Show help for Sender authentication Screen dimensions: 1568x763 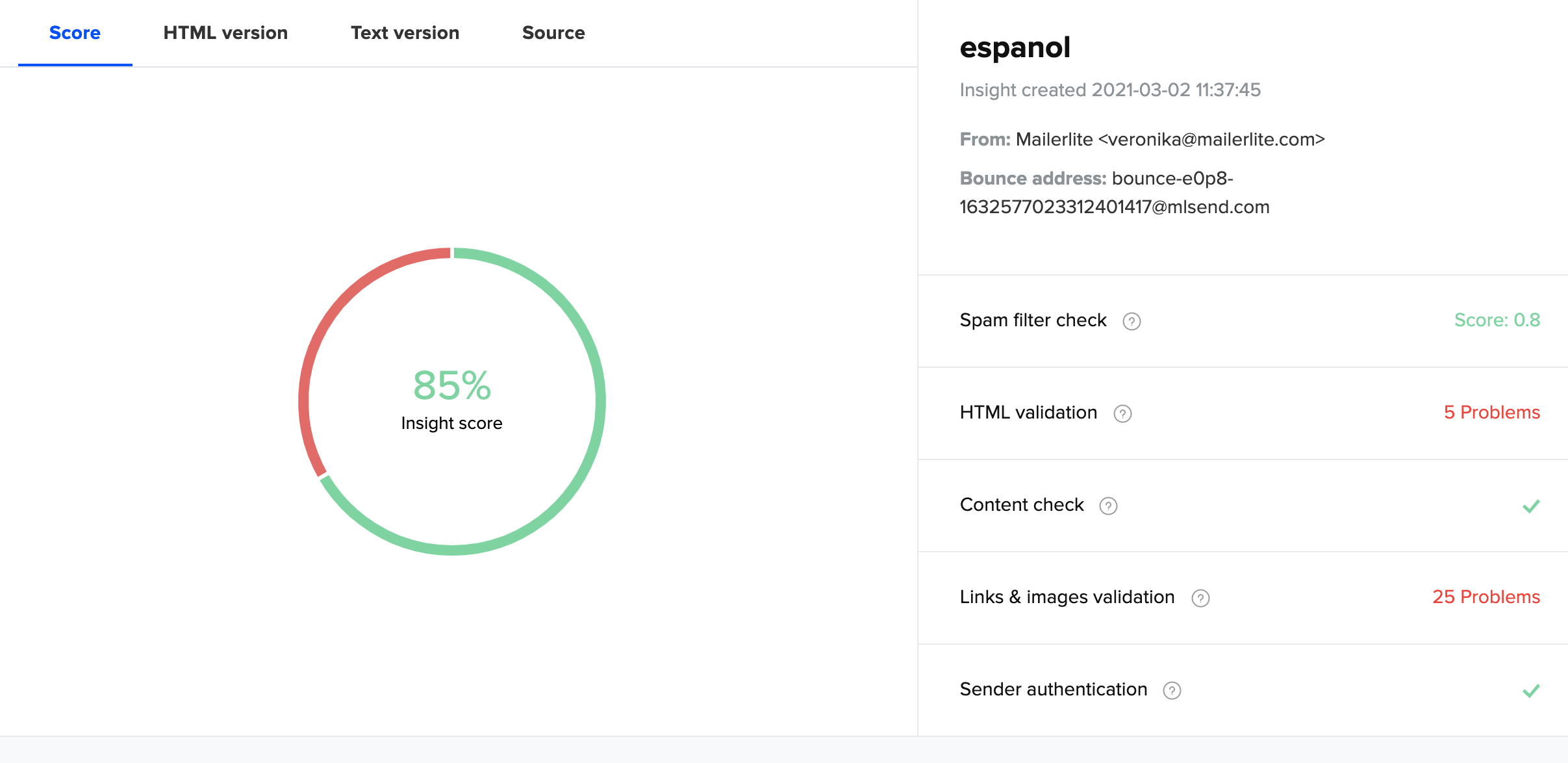[1172, 690]
